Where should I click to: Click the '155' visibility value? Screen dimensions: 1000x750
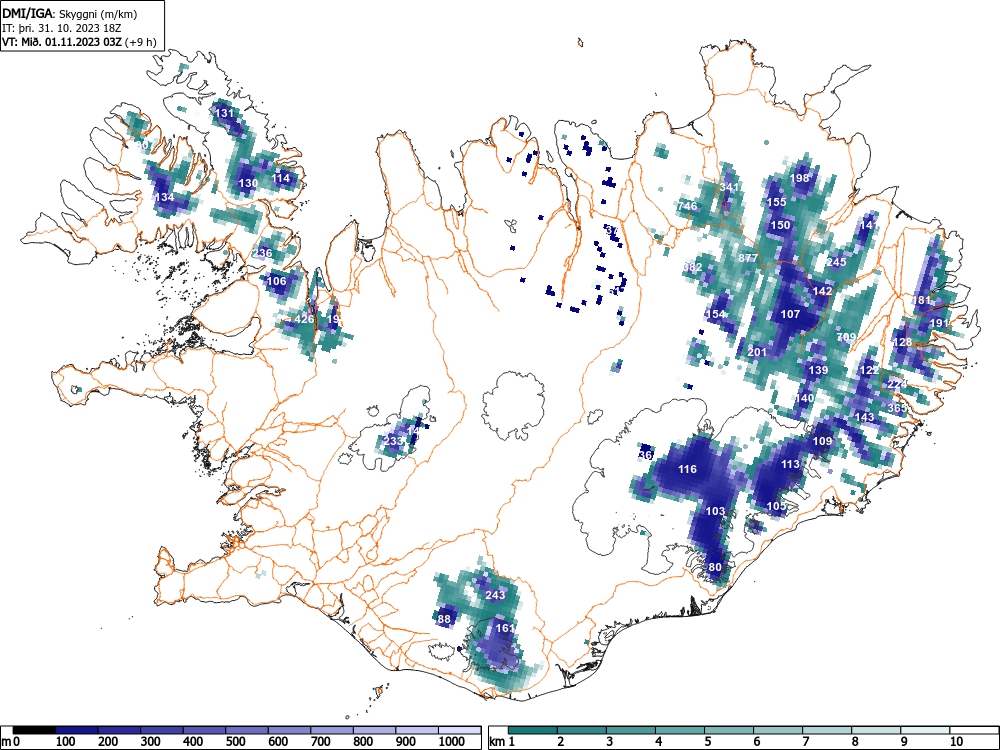click(777, 202)
